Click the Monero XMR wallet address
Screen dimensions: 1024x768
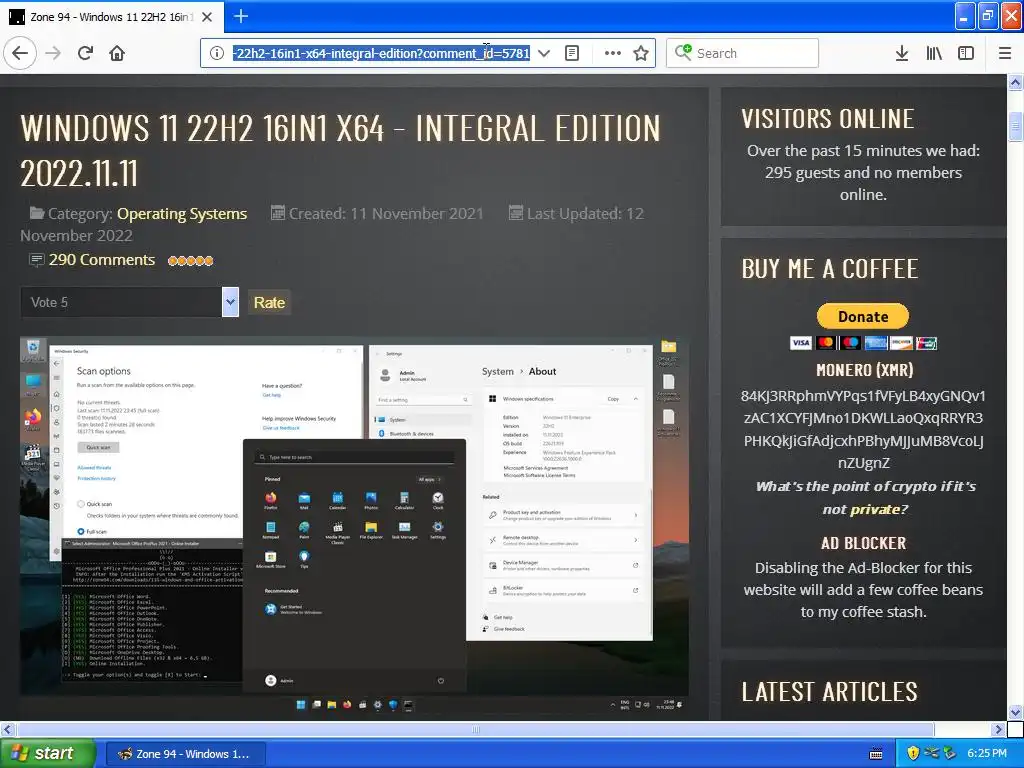click(863, 429)
